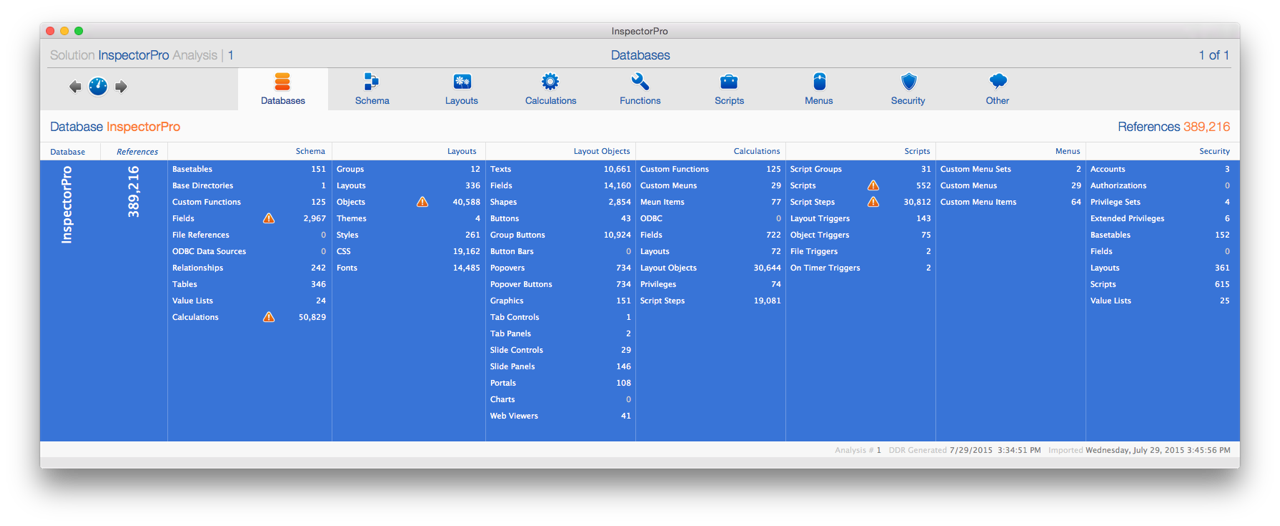The height and width of the screenshot is (526, 1280).
Task: Click the forward arrow navigation icon
Action: 121,87
